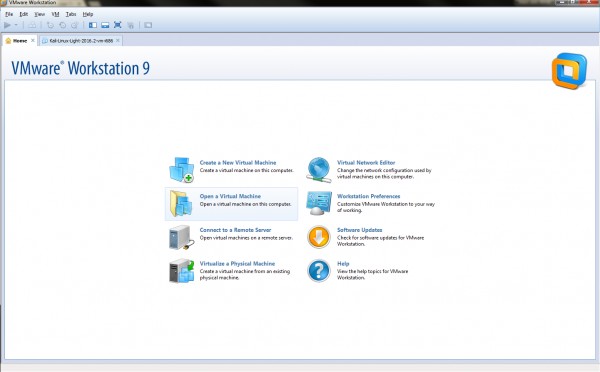Image resolution: width=600 pixels, height=372 pixels.
Task: Click the take snapshot toolbar icon
Action: tap(50, 25)
